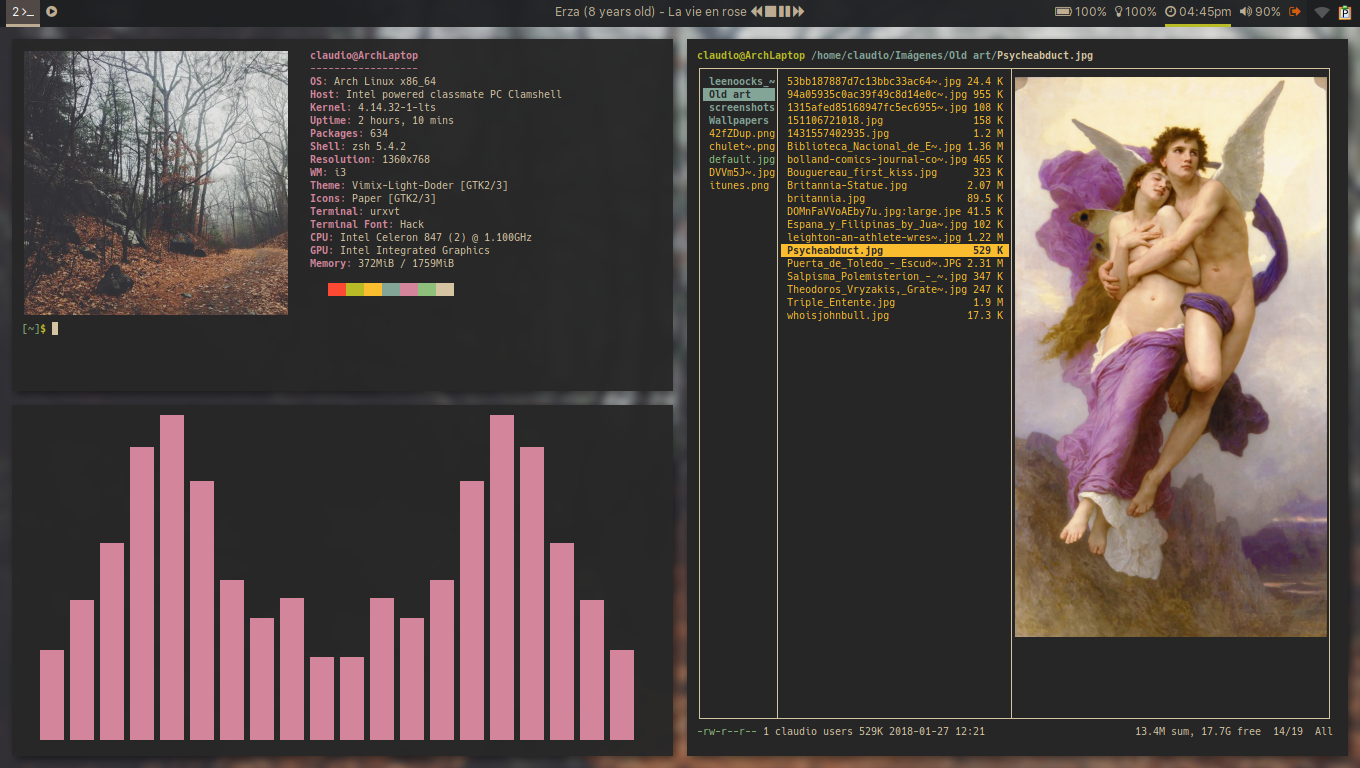Click the song title 'La vie en rose'
Image resolution: width=1360 pixels, height=768 pixels.
pos(707,12)
